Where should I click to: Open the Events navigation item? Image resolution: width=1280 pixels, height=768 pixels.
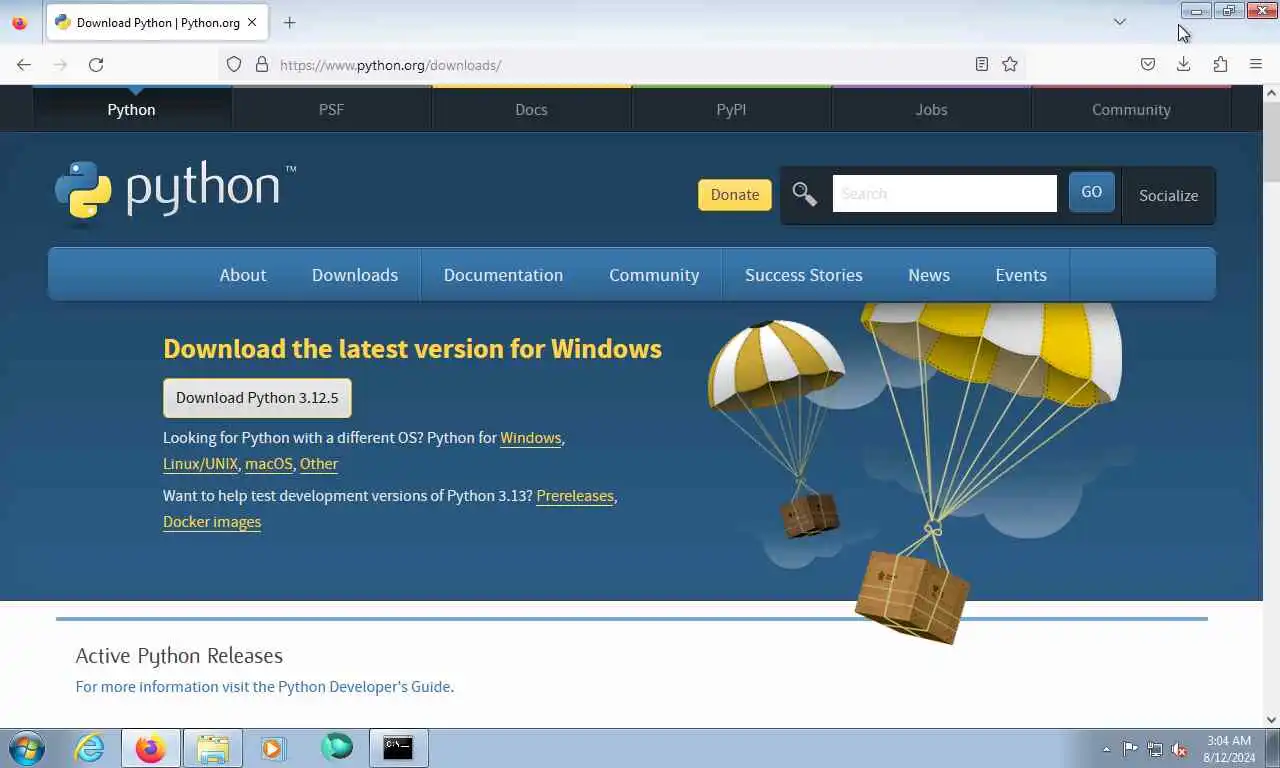tap(1021, 275)
